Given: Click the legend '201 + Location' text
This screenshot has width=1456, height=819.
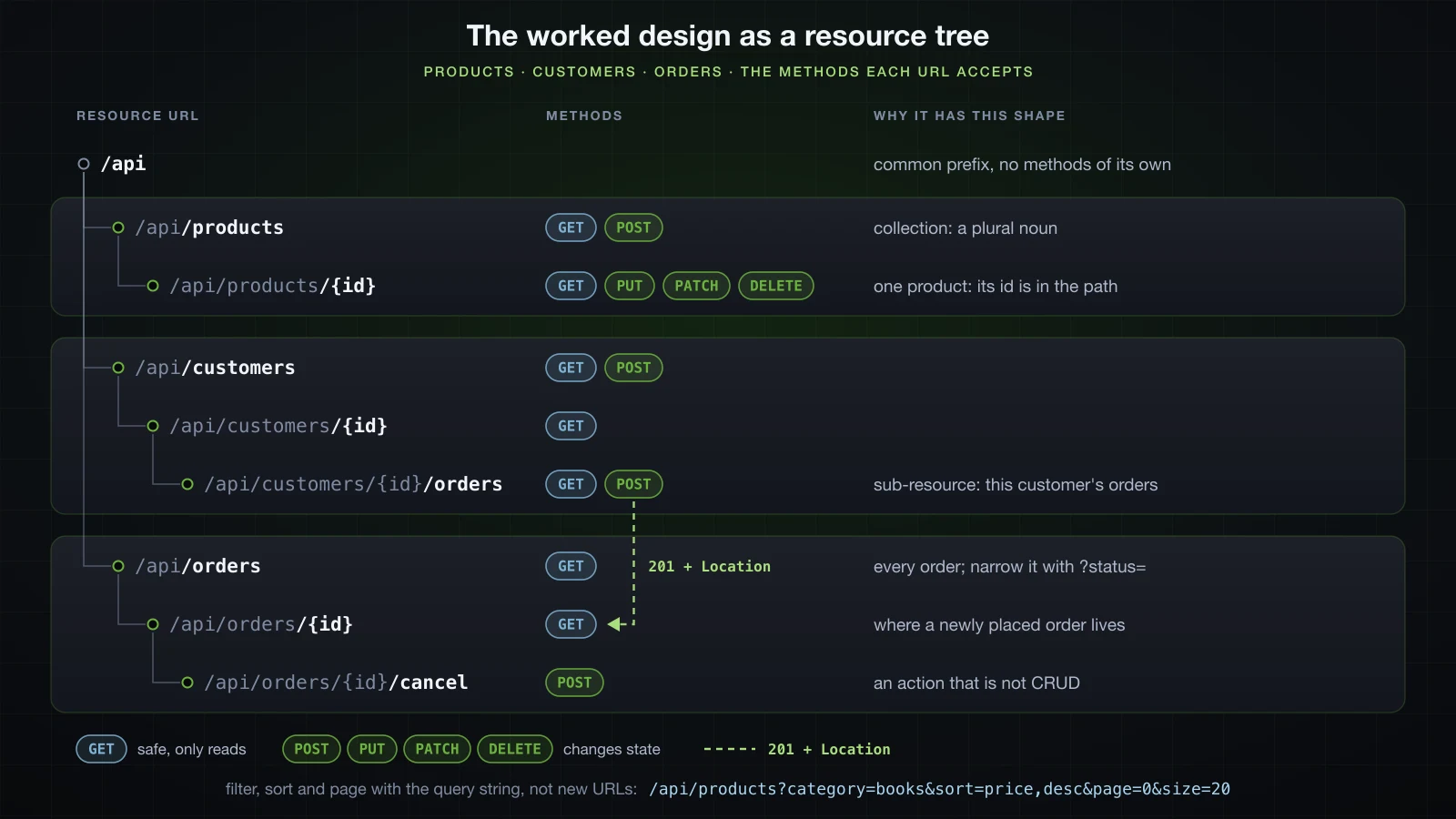Looking at the screenshot, I should coord(829,749).
